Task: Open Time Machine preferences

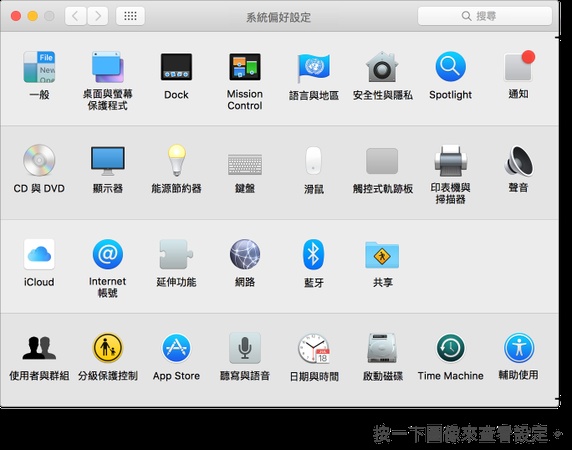Action: point(451,348)
